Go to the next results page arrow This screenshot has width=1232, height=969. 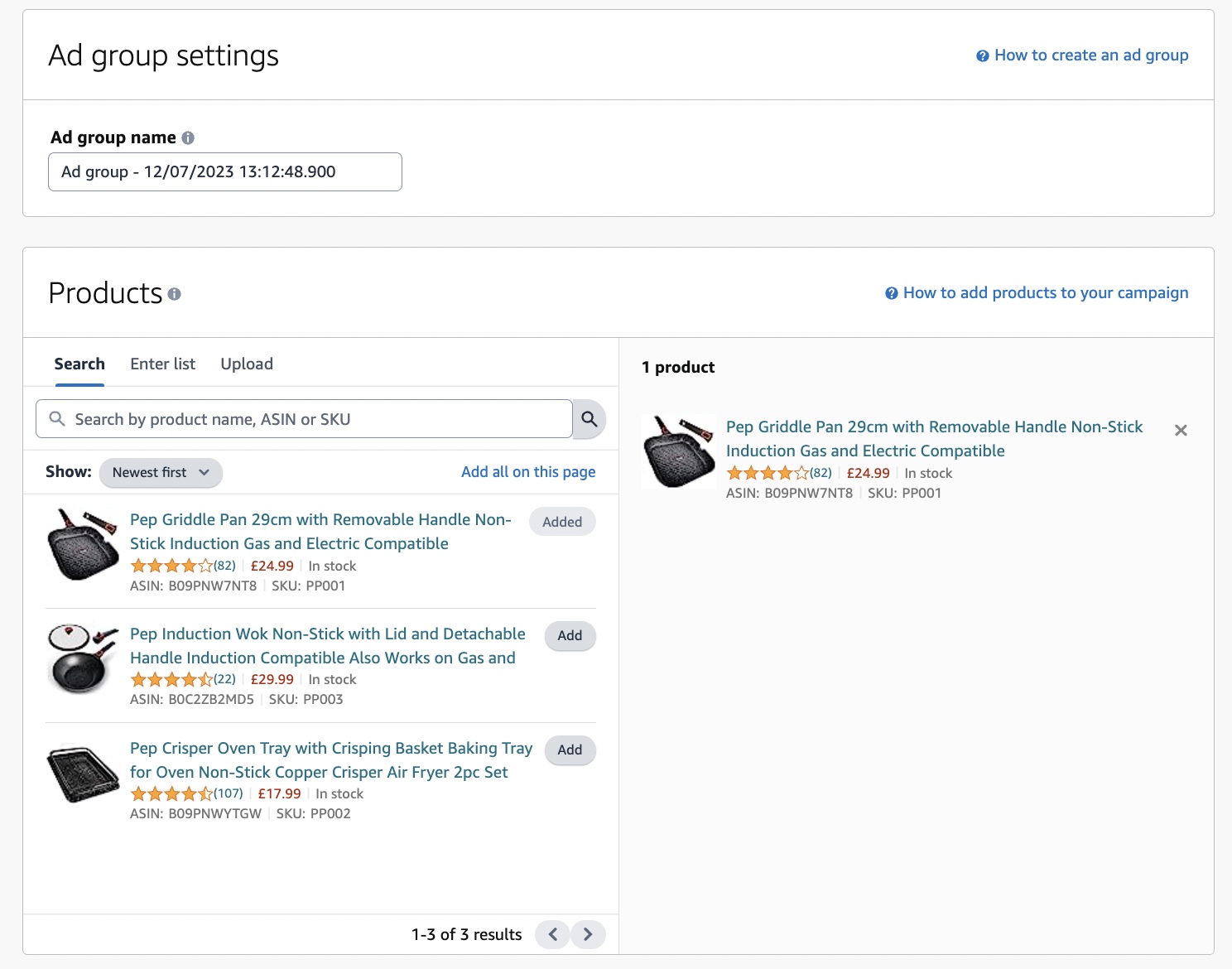tap(588, 934)
